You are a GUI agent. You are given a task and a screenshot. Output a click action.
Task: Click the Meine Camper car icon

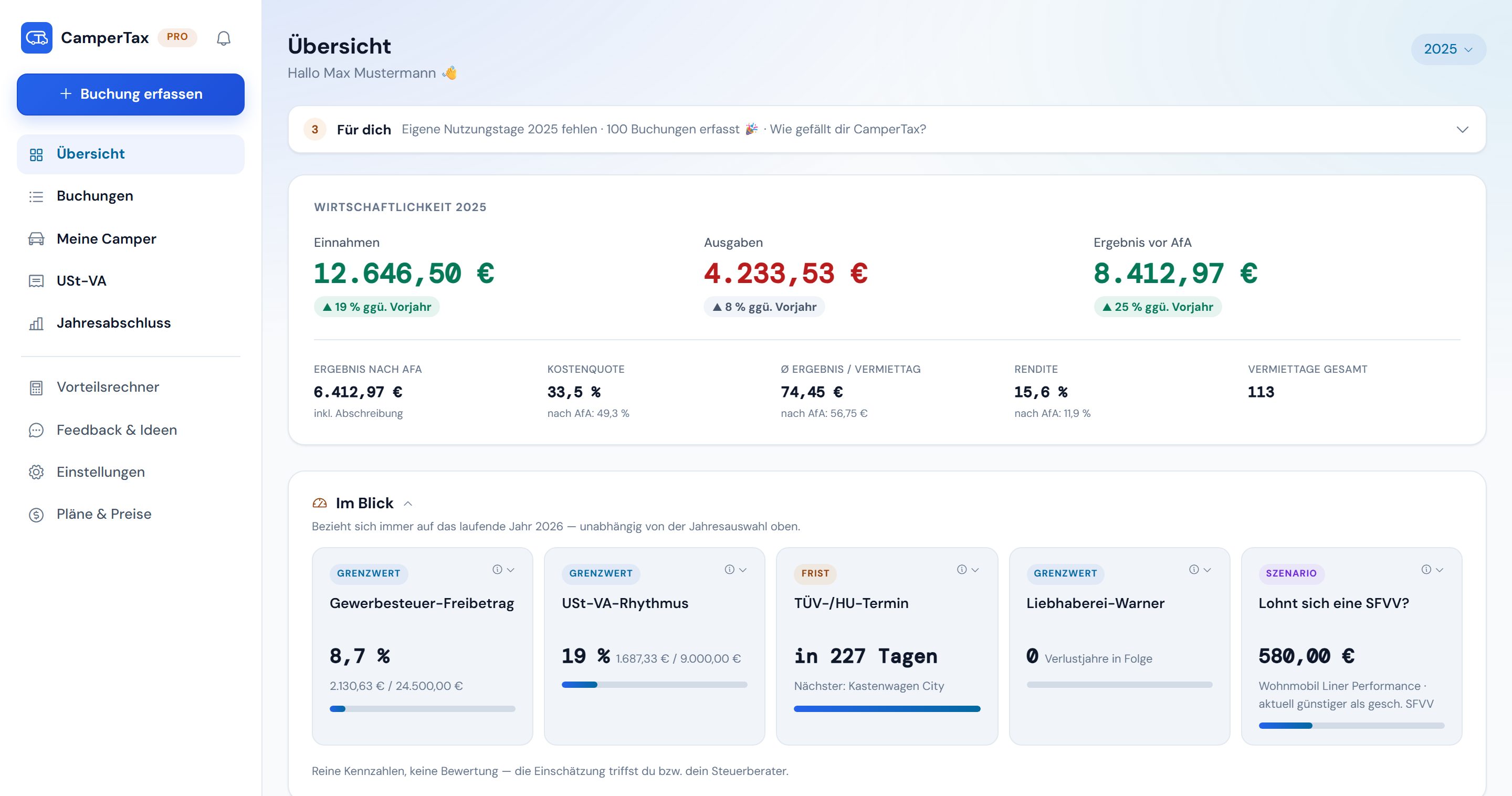pyautogui.click(x=36, y=239)
